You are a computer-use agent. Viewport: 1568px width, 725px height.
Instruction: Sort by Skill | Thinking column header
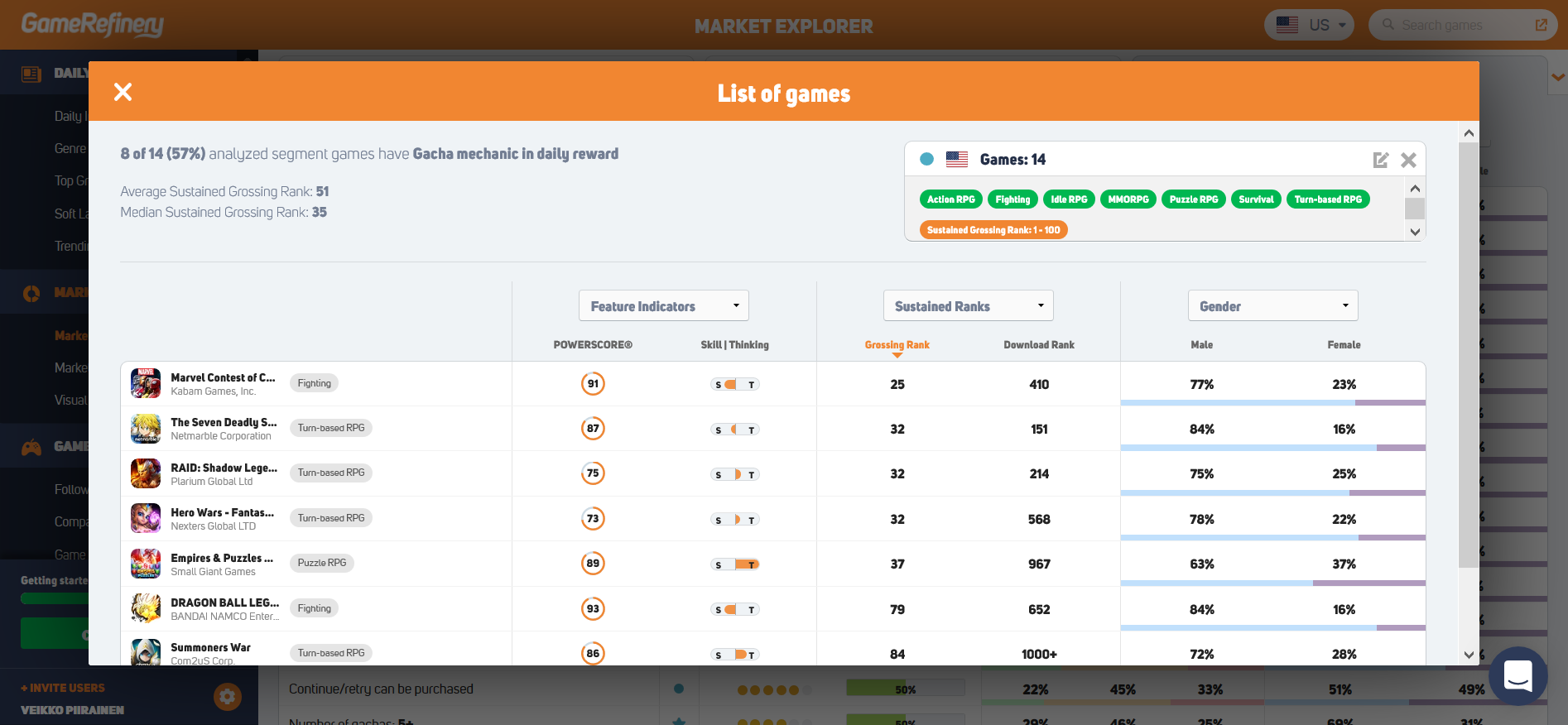735,345
